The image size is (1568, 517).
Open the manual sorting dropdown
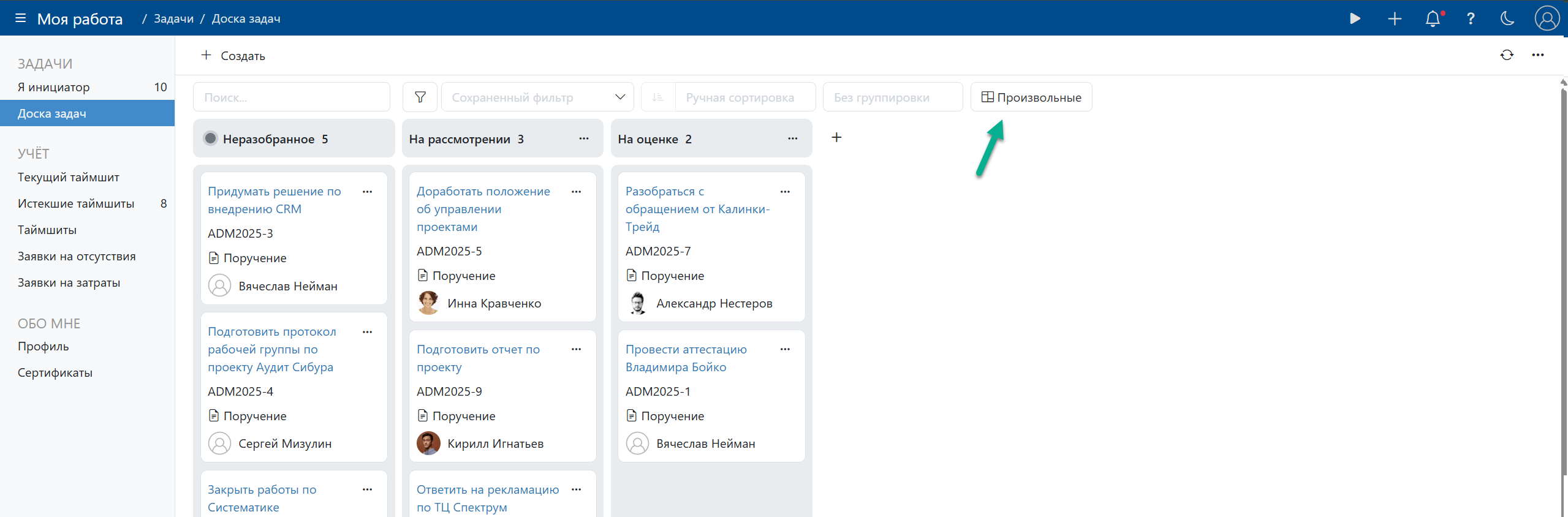744,97
